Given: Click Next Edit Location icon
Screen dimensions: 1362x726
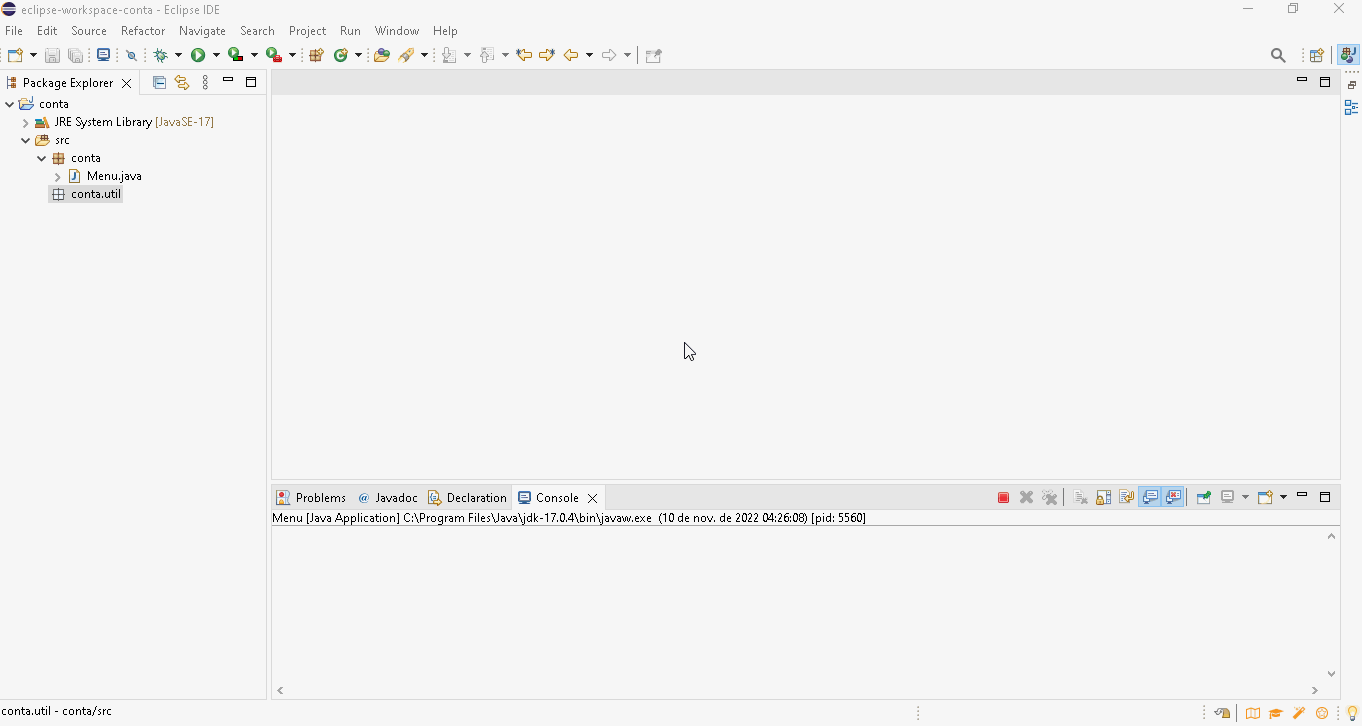Looking at the screenshot, I should tap(547, 55).
